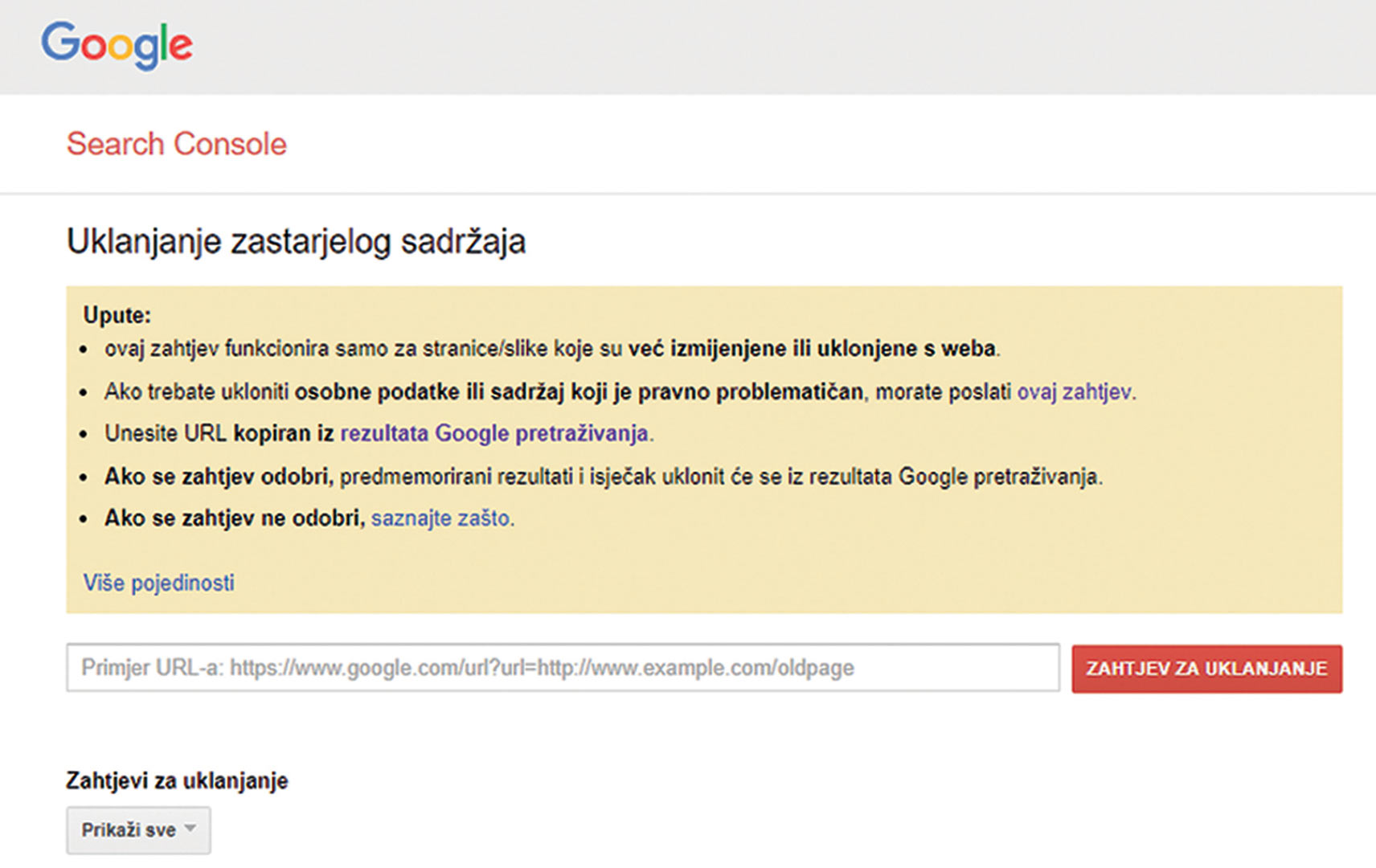The image size is (1376, 868).
Task: Click text "Ako se zahtjev odobri,"
Action: 218,477
